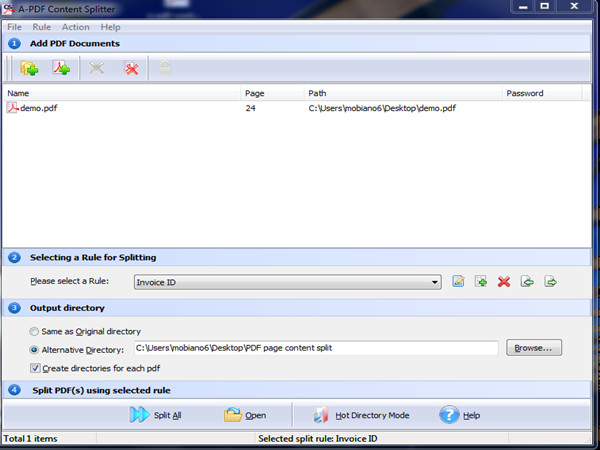Image resolution: width=600 pixels, height=450 pixels.
Task: Click the Export rule icon with right arrow
Action: pos(550,282)
